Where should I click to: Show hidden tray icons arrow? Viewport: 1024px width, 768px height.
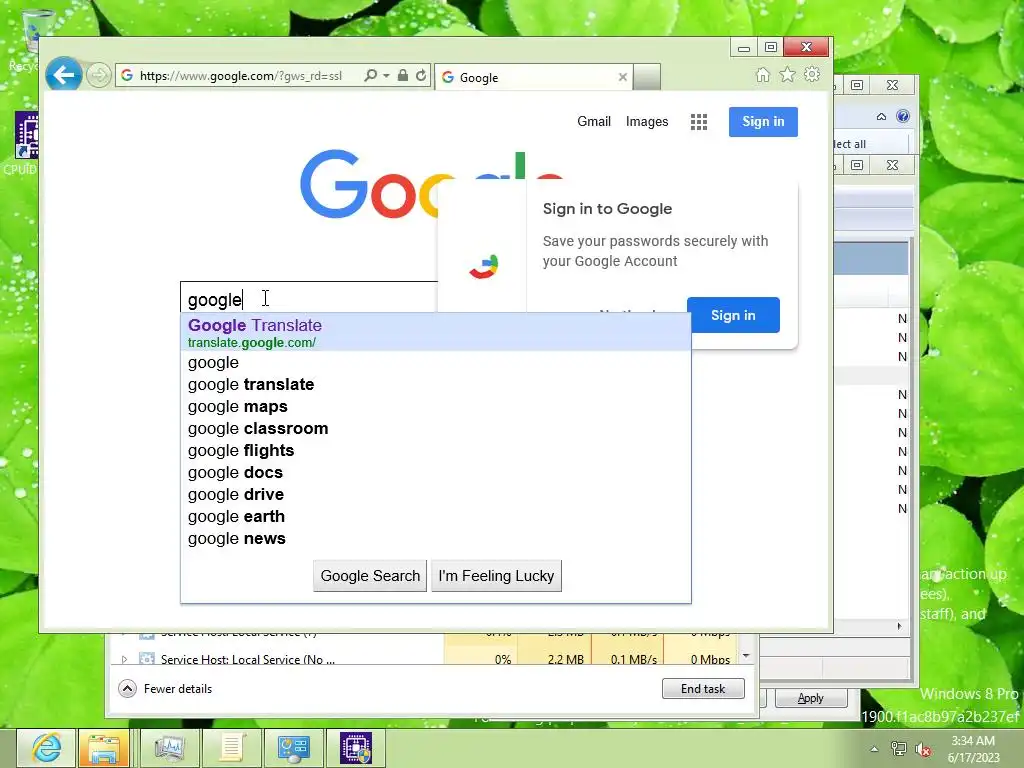(x=874, y=749)
